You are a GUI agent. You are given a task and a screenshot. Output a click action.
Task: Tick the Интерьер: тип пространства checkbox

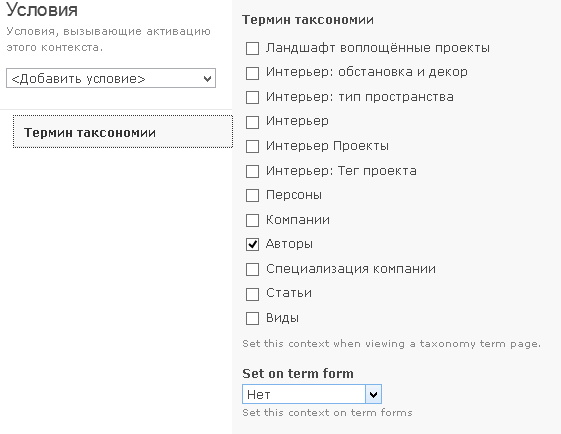pos(252,97)
